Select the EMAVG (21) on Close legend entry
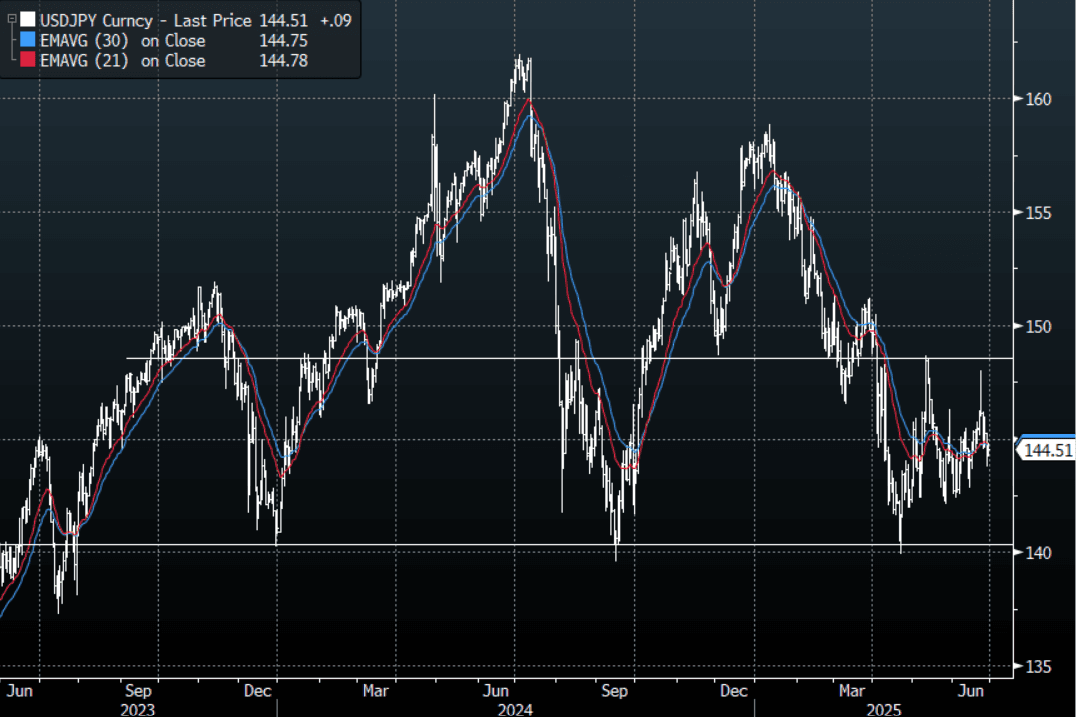This screenshot has width=1076, height=717. tap(122, 61)
